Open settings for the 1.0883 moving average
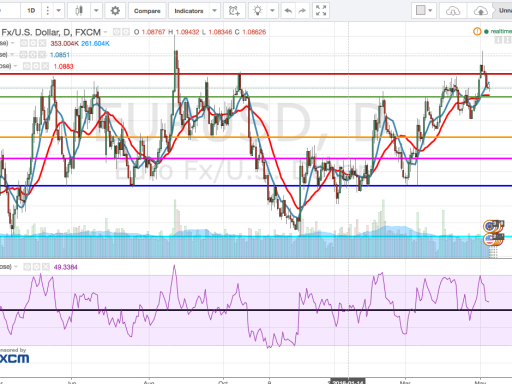The height and width of the screenshot is (384, 512). click(35, 66)
